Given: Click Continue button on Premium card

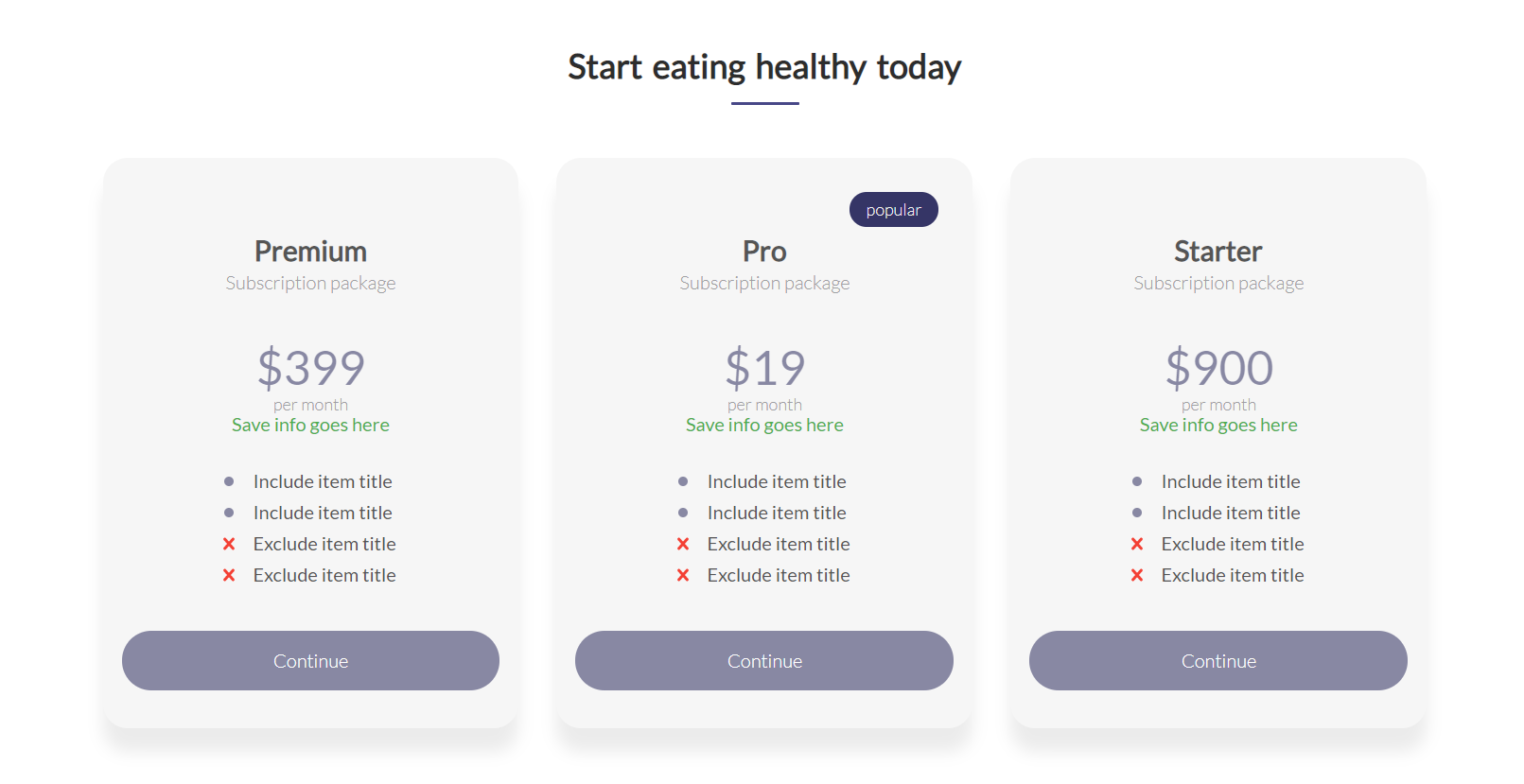Looking at the screenshot, I should tap(310, 660).
